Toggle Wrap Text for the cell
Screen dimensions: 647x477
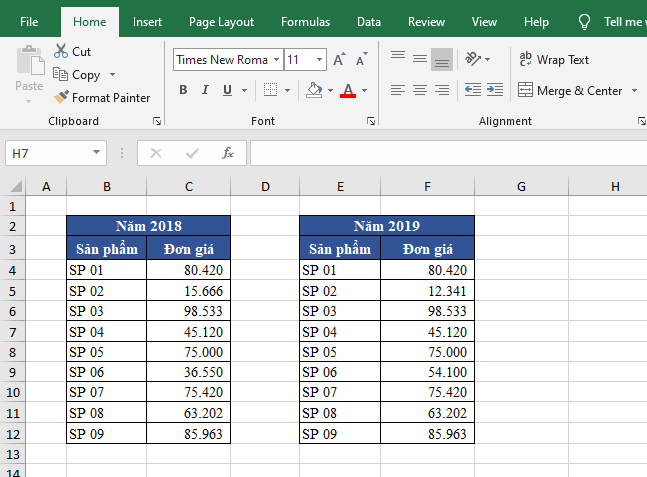pos(554,60)
